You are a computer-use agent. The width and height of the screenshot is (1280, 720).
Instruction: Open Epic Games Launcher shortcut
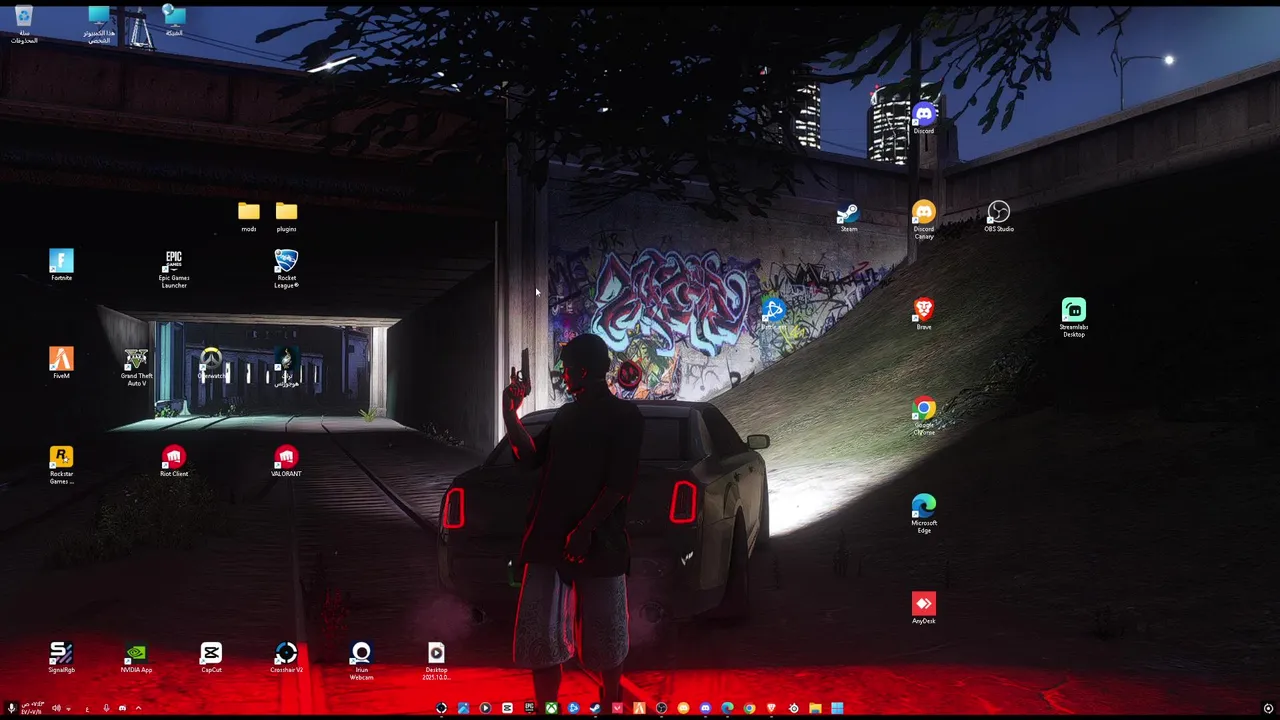tap(174, 269)
